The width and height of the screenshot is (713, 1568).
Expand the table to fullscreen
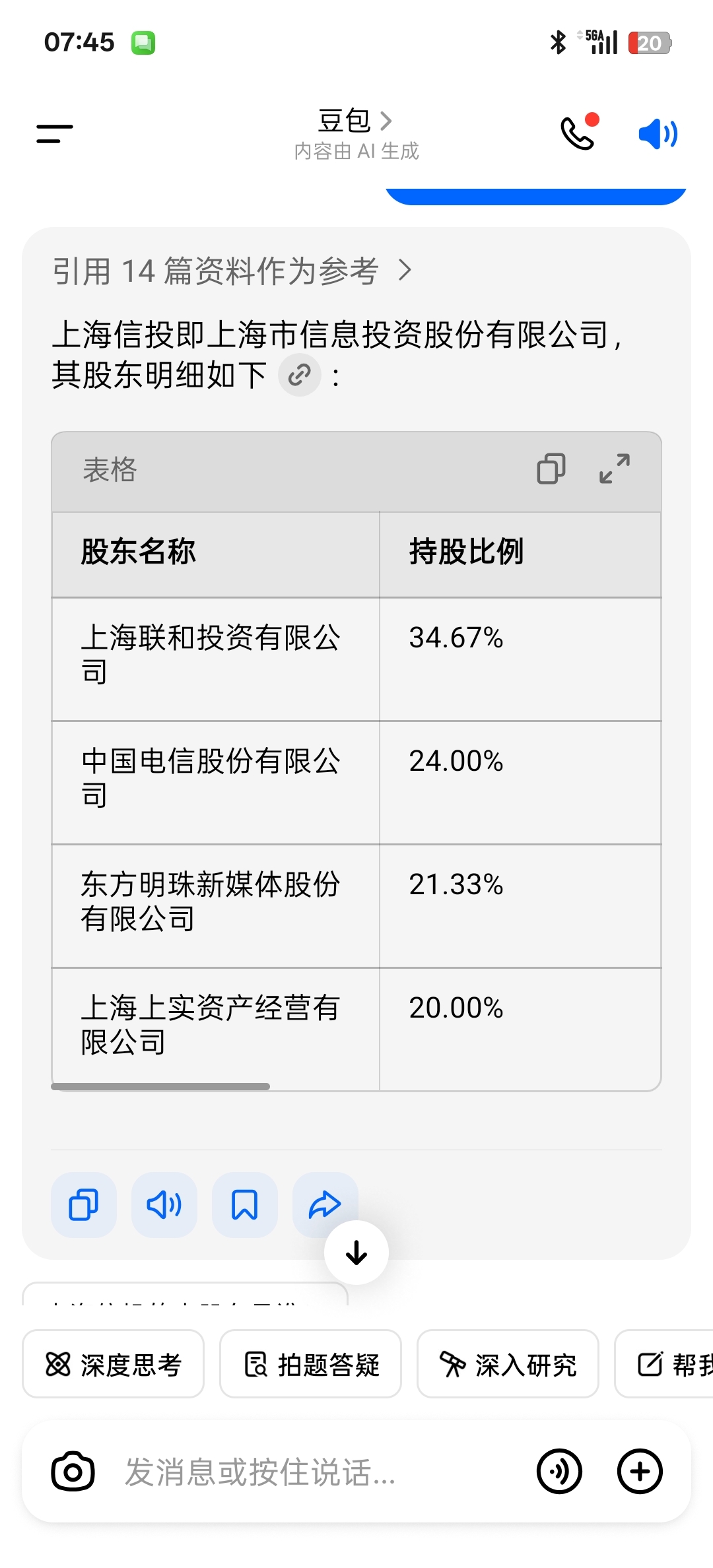coord(615,469)
